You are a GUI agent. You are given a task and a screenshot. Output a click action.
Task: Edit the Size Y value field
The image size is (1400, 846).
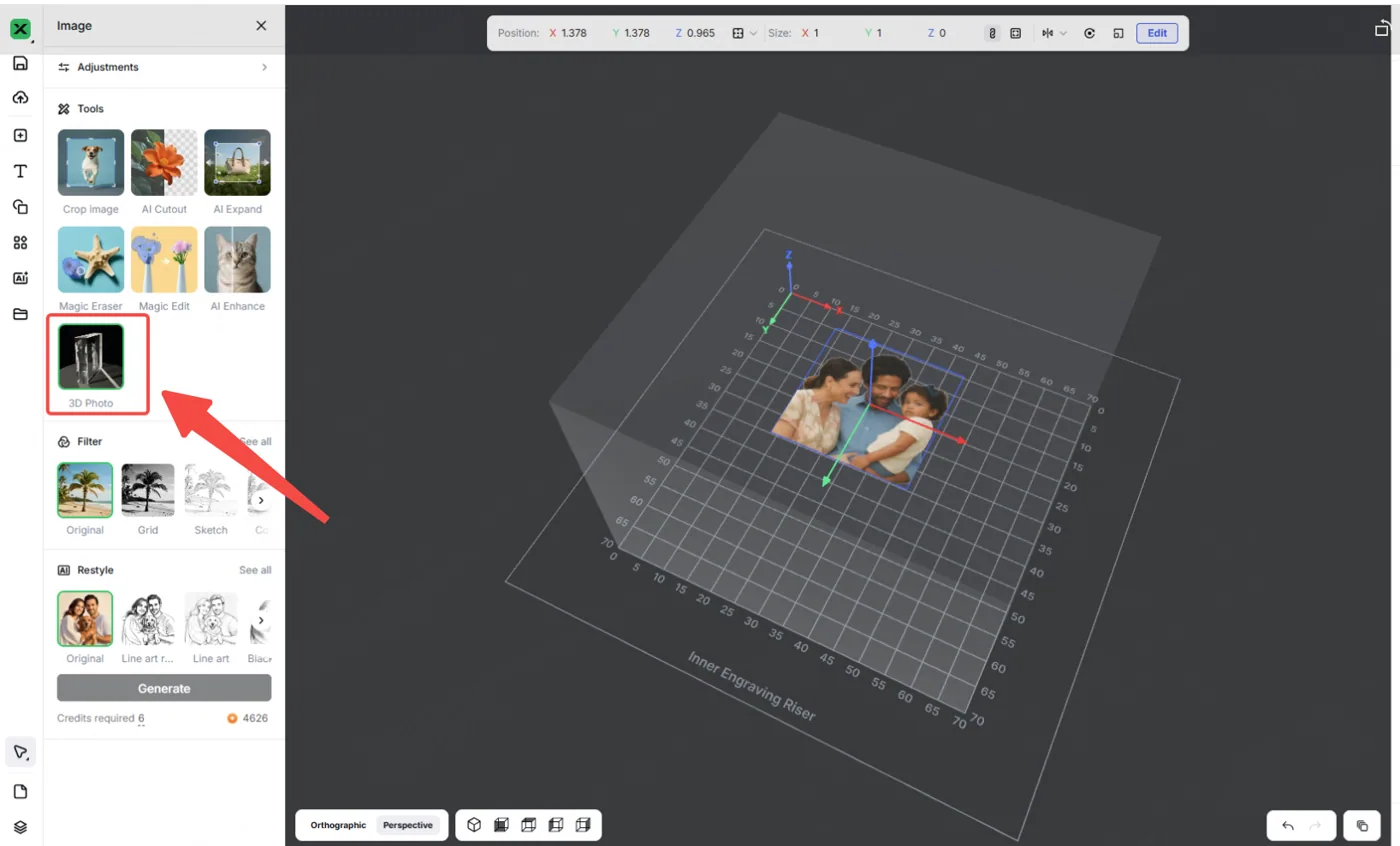click(x=879, y=33)
